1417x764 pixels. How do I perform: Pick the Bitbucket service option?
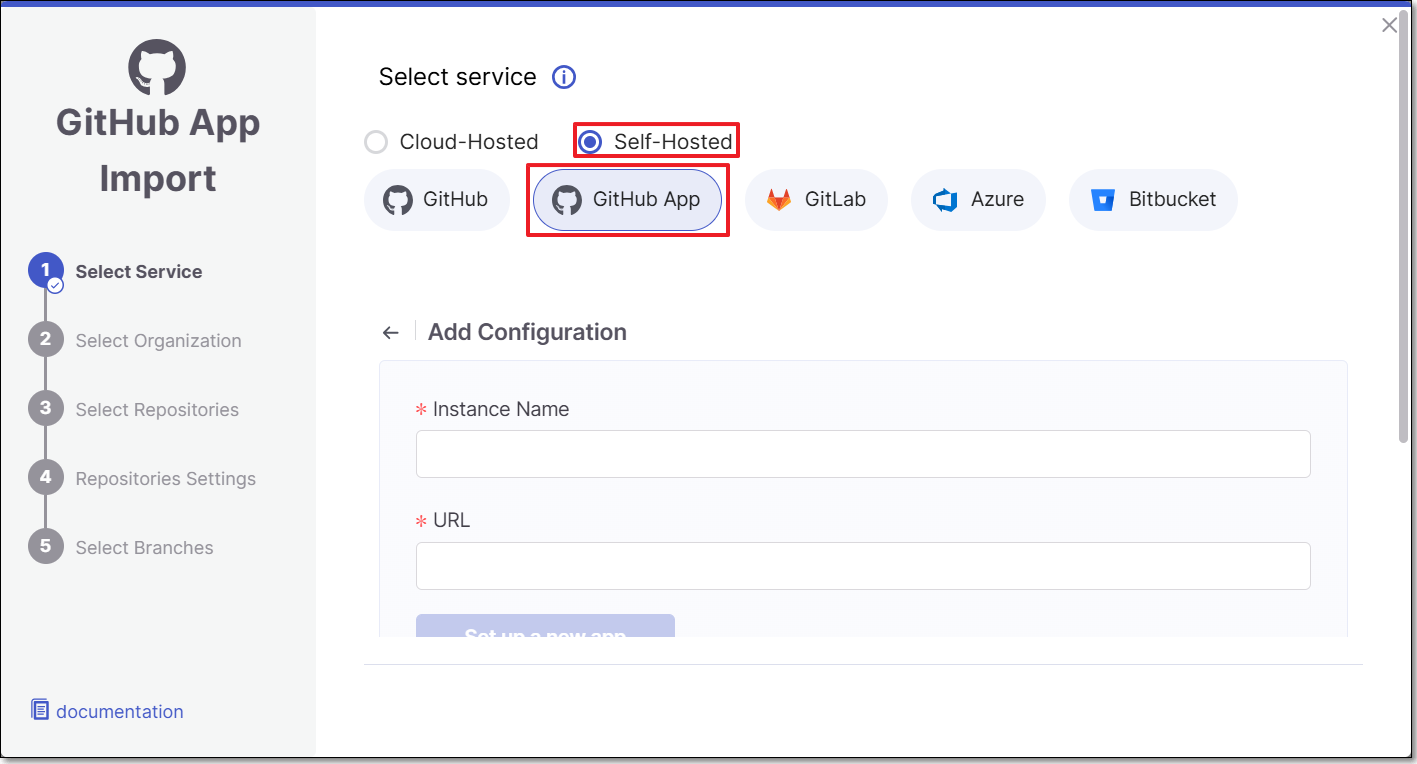click(x=1153, y=200)
